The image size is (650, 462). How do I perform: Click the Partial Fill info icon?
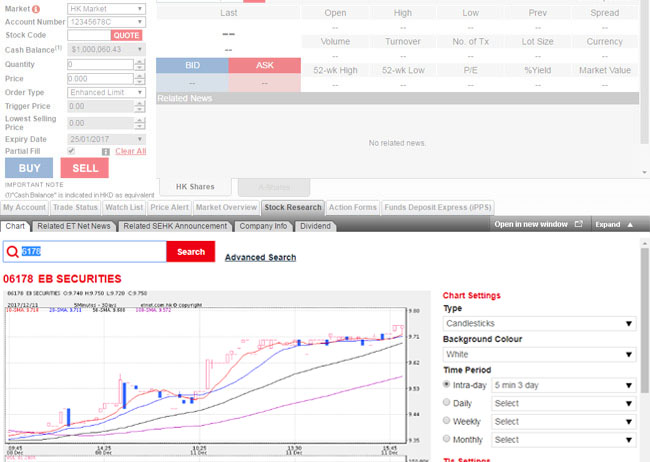coord(106,152)
